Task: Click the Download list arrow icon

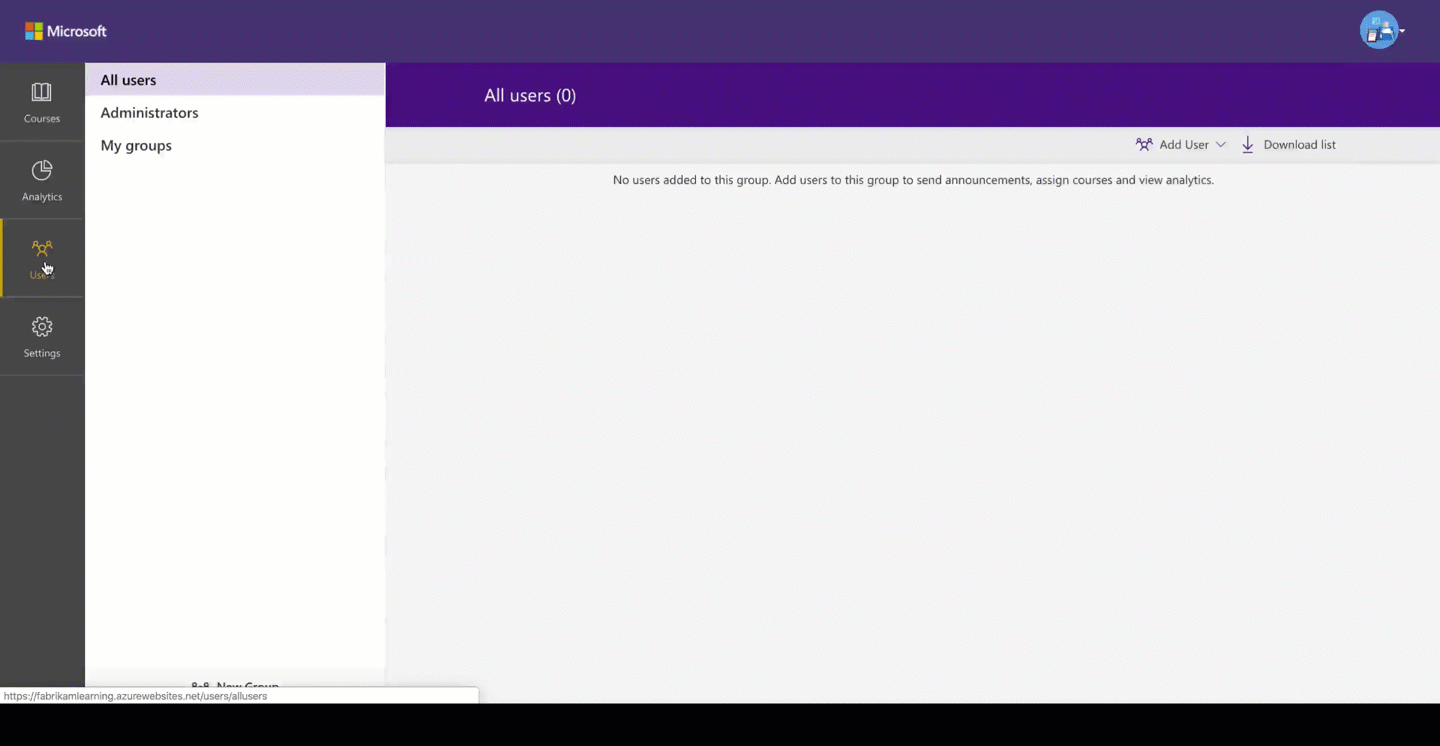Action: 1247,144
